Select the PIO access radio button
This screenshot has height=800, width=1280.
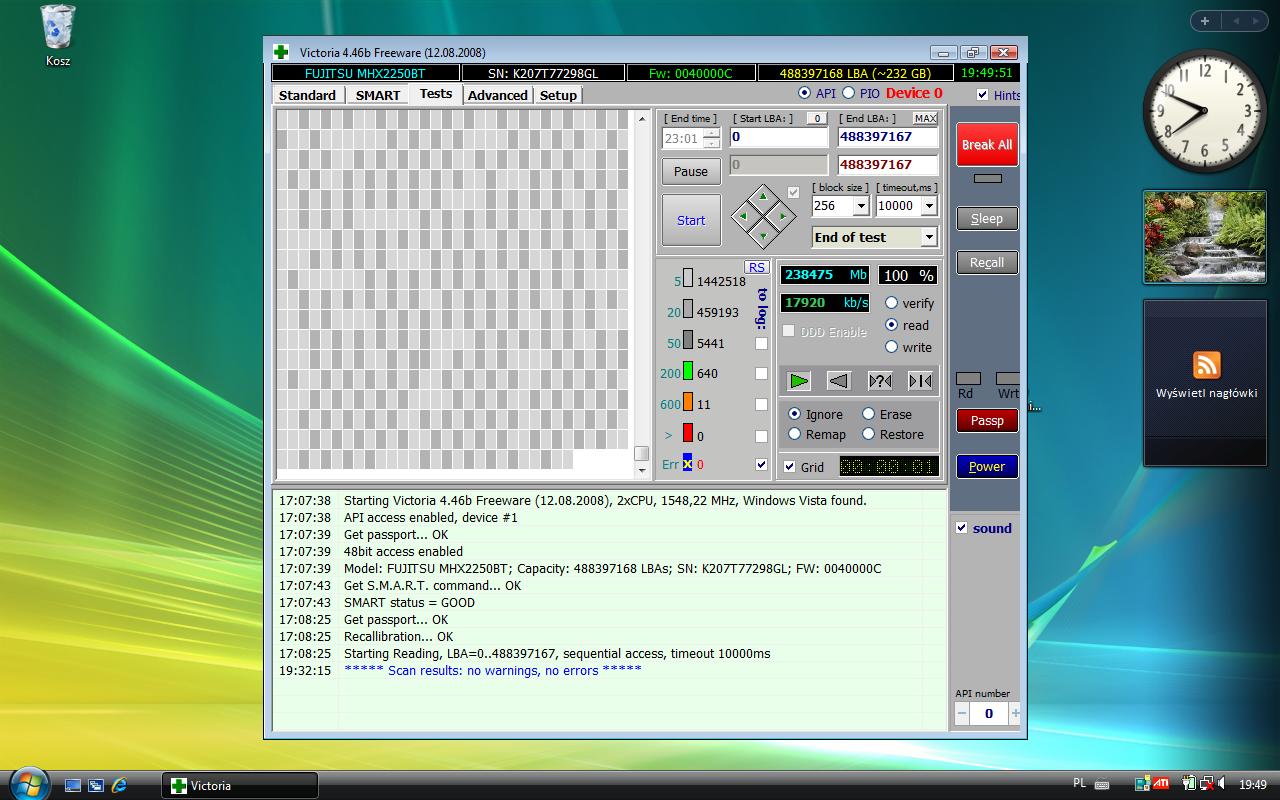848,93
